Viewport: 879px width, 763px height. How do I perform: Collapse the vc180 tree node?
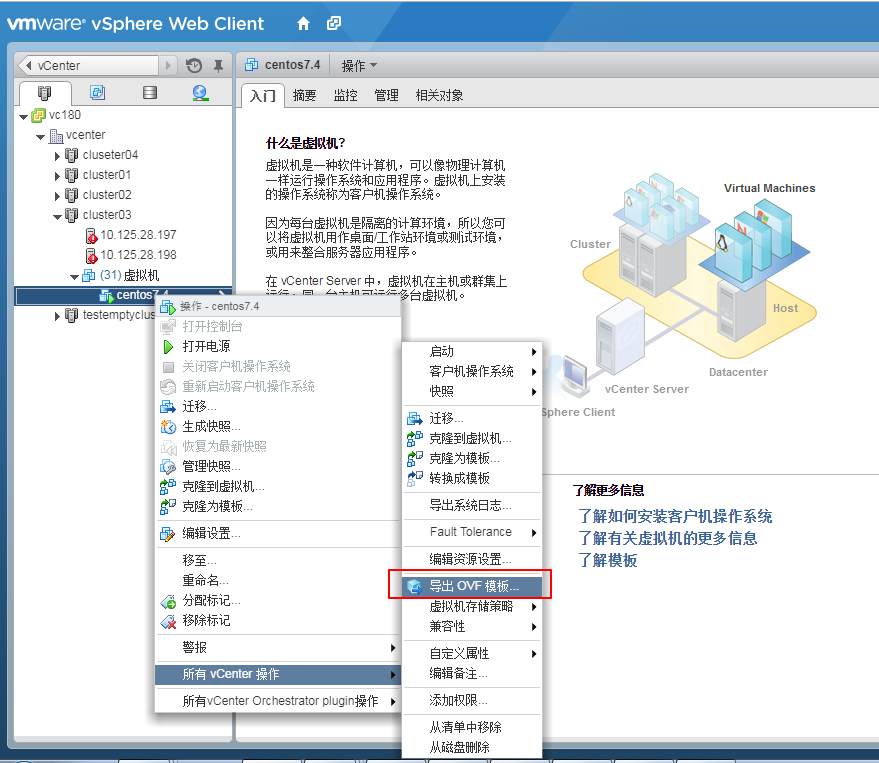[x=24, y=117]
